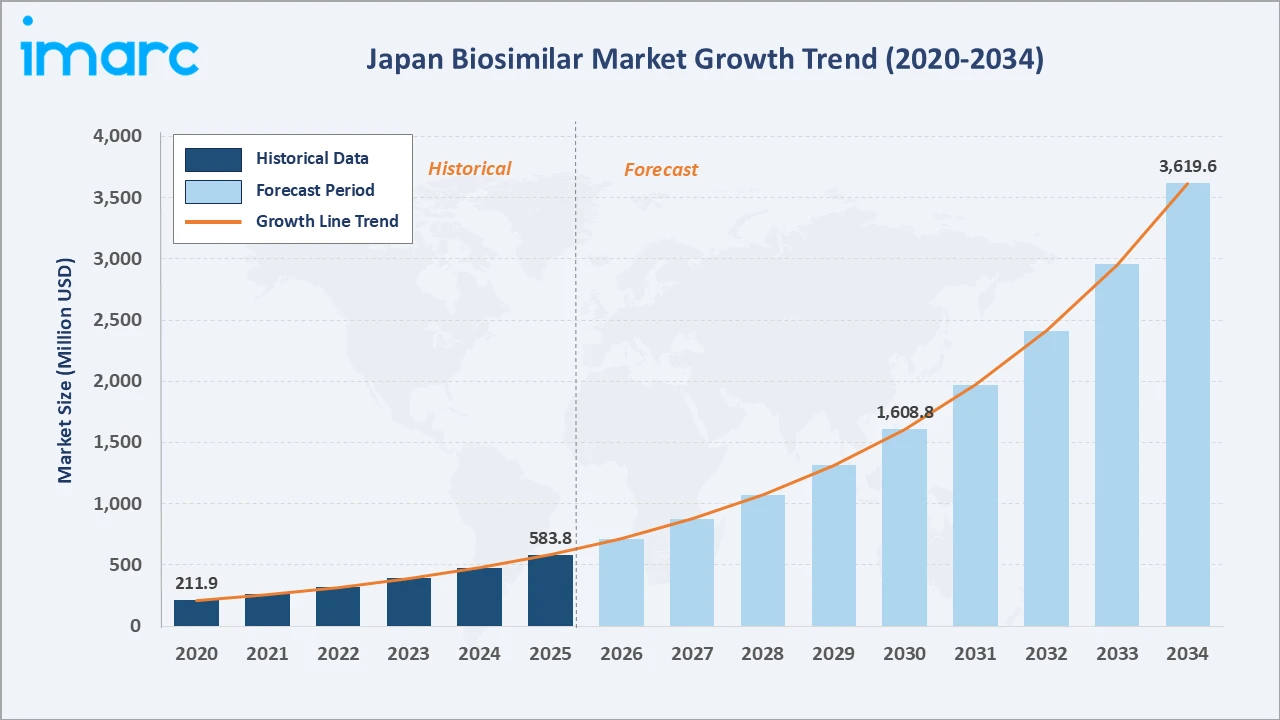Screen dimensions: 1280x720
Task: Click the 2021 bar
Action: tap(267, 610)
